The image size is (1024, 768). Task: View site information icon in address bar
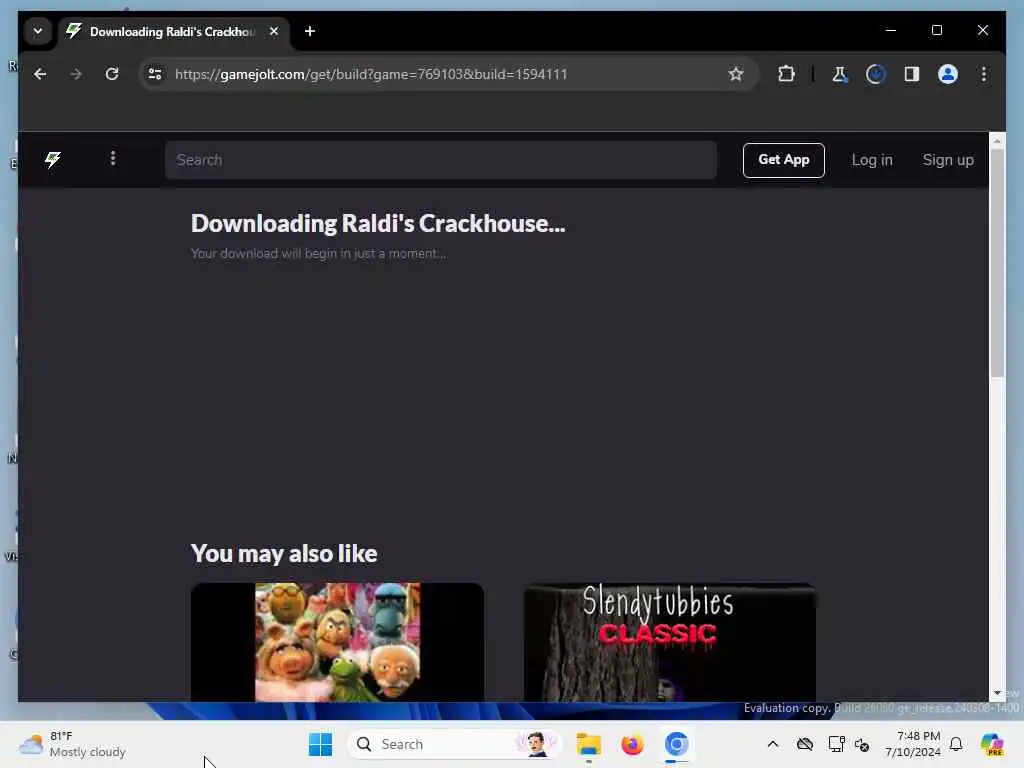click(x=155, y=74)
